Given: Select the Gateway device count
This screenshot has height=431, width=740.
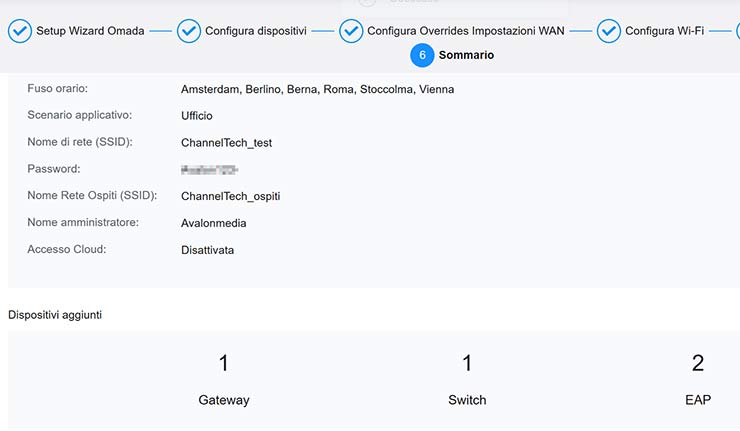Looking at the screenshot, I should (x=224, y=364).
